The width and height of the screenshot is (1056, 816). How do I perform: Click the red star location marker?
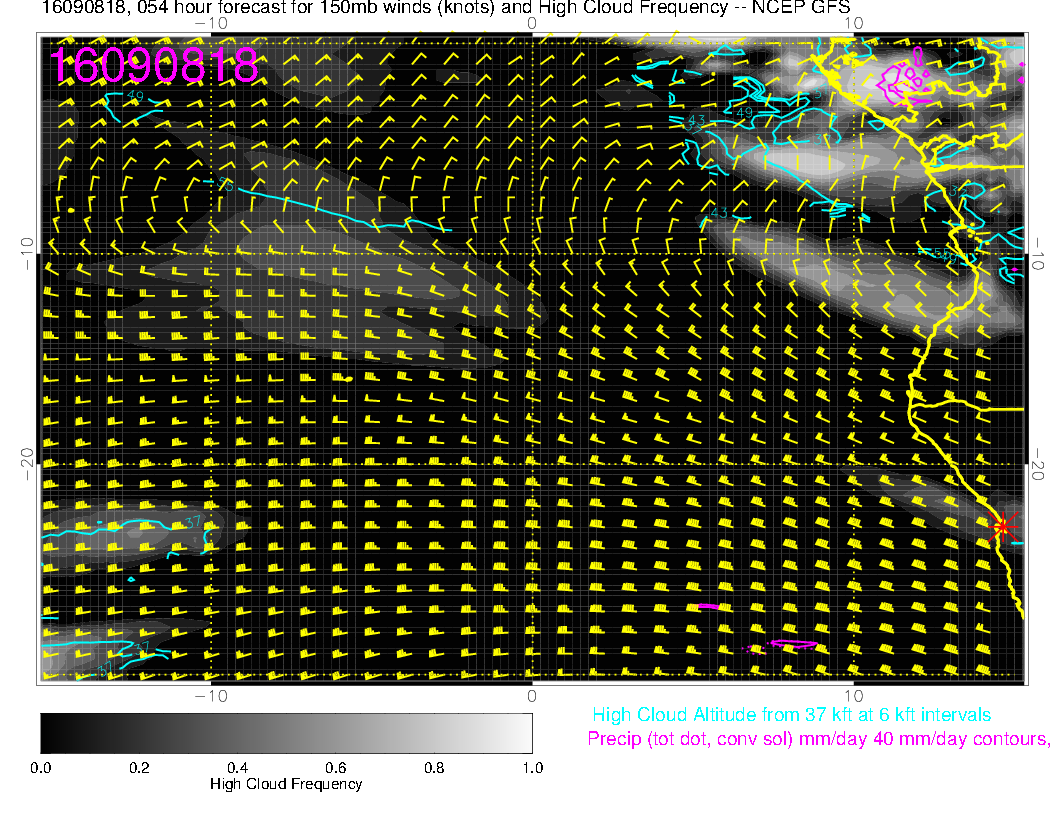pyautogui.click(x=1002, y=526)
